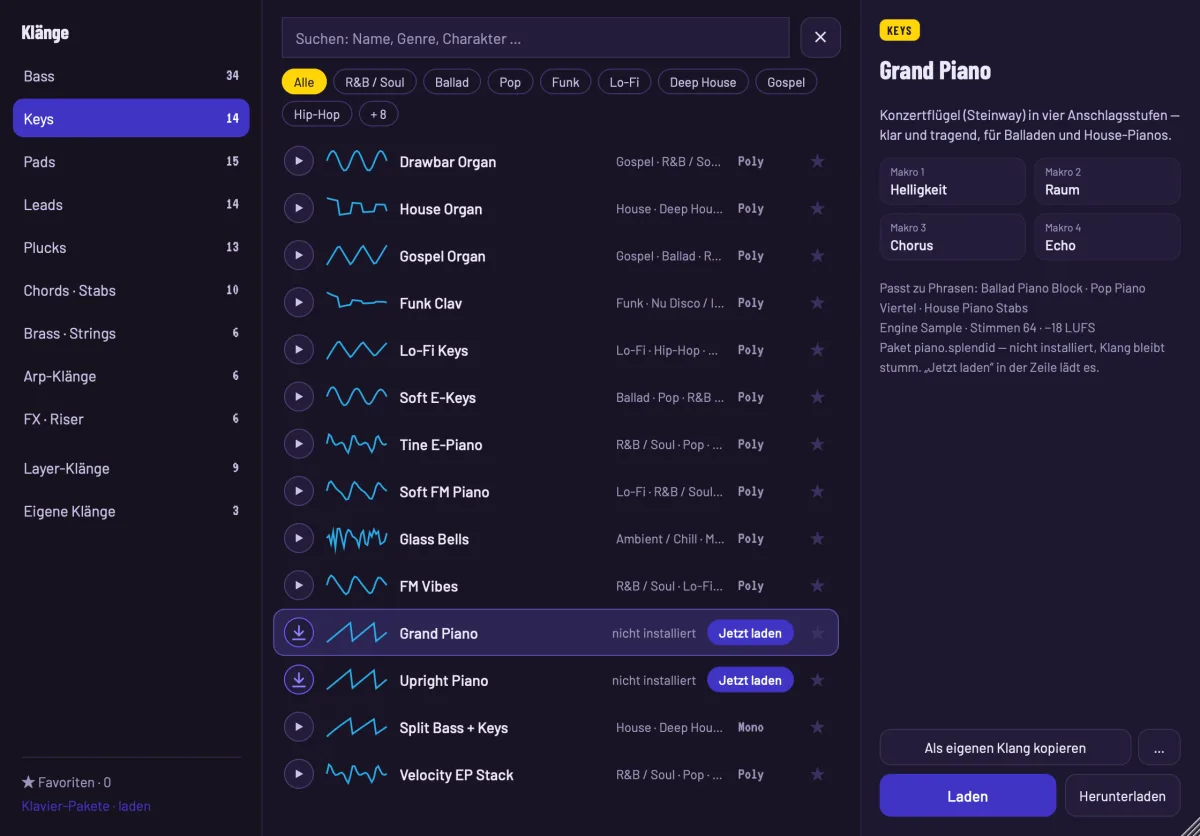Play the FM Vibes preview
This screenshot has height=836, width=1200.
click(299, 585)
